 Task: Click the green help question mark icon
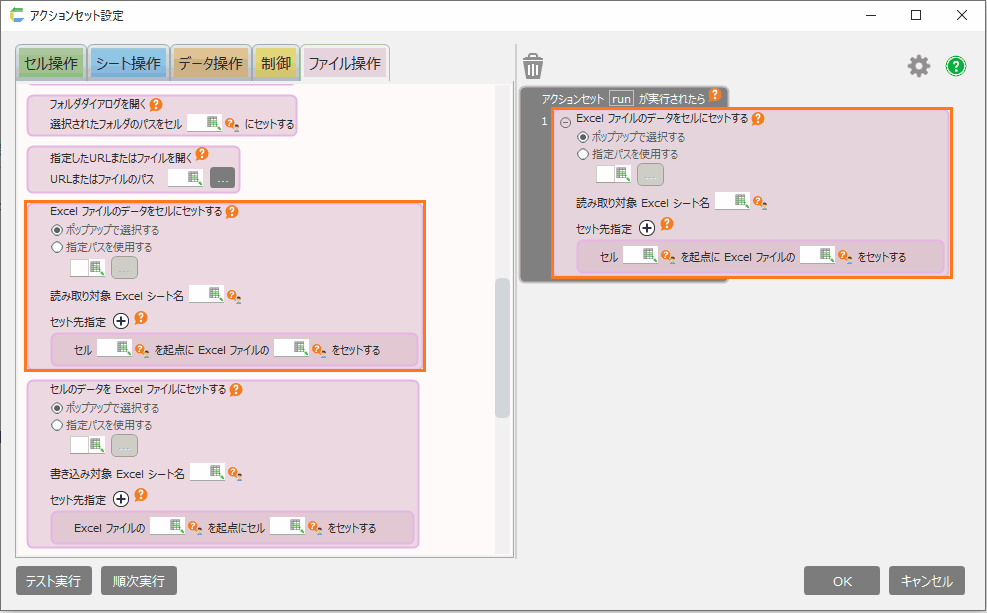[956, 66]
